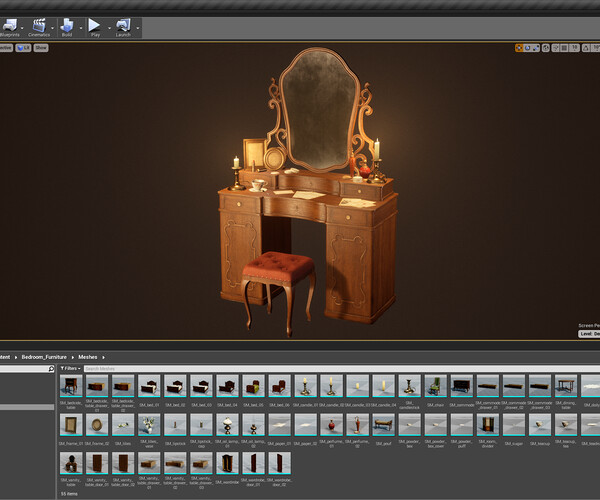
Task: Select SM_powder_box mesh thumbnail
Action: [409, 425]
